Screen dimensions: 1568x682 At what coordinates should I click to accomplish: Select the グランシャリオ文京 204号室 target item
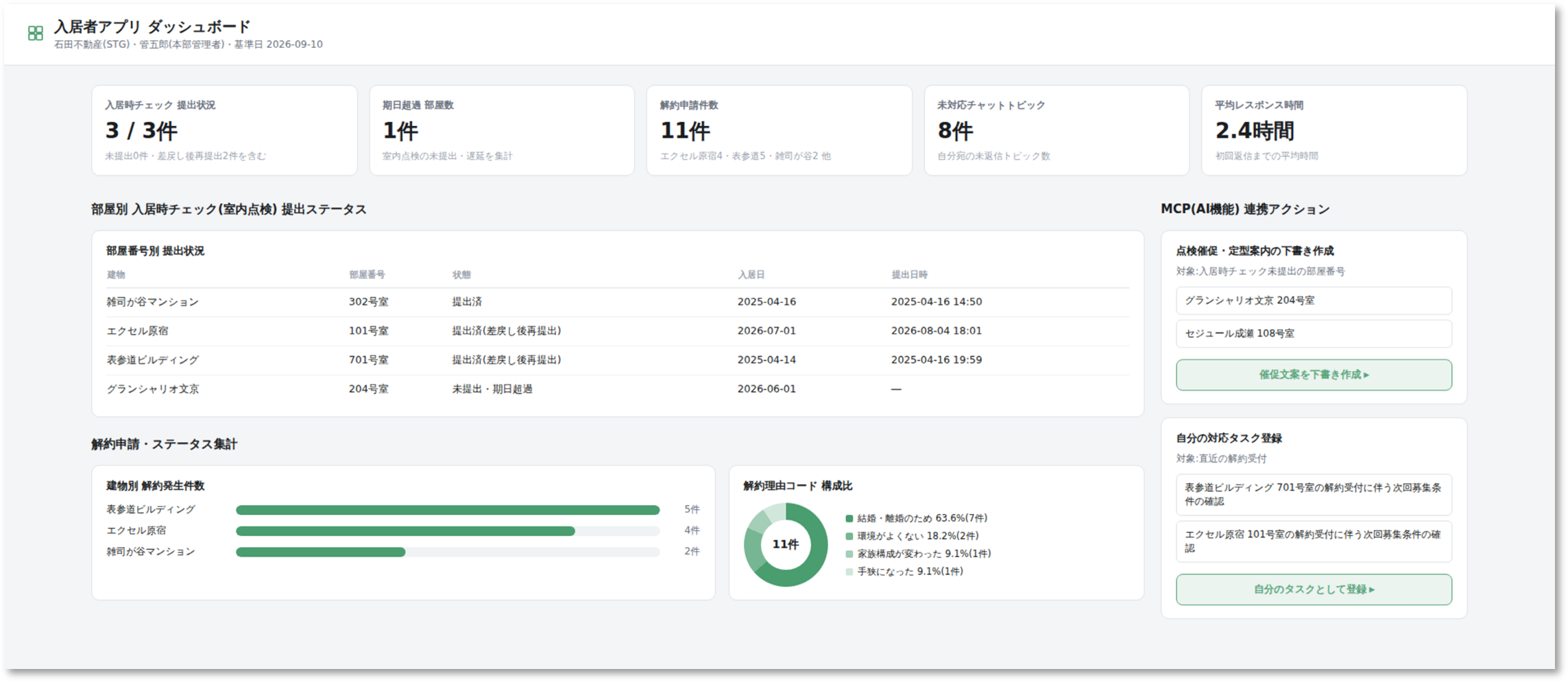(x=1313, y=301)
